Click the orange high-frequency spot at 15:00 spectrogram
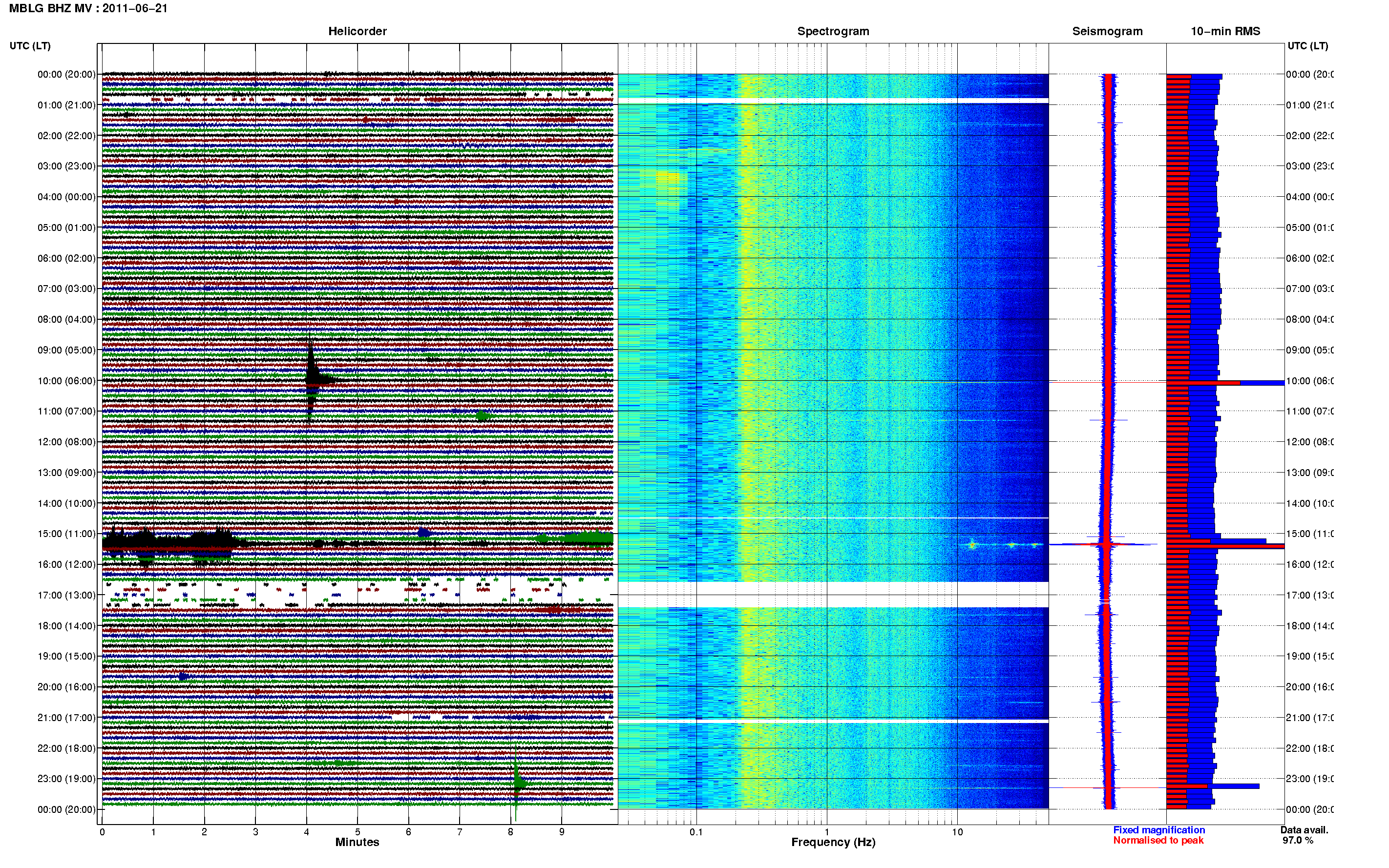The image size is (1389, 868). [x=972, y=544]
